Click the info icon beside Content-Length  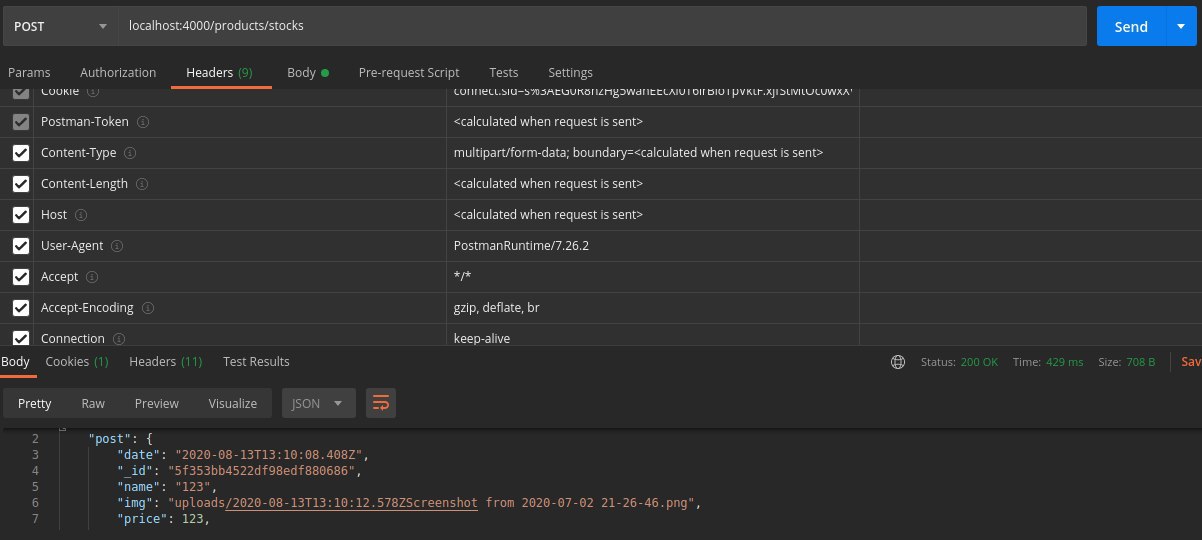[142, 184]
